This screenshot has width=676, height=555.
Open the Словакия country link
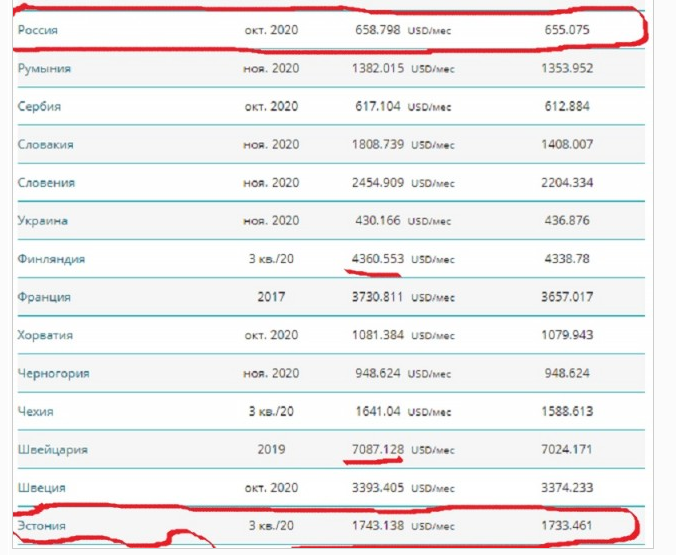tap(45, 144)
